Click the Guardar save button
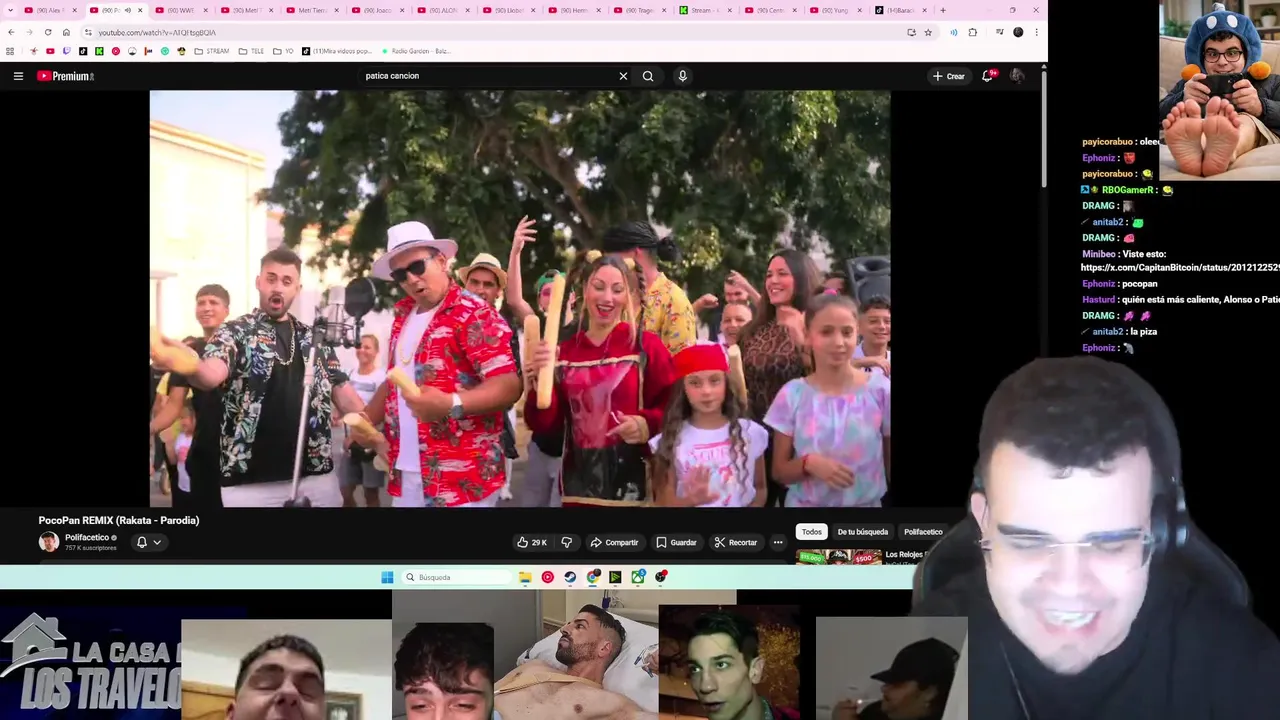 676,542
